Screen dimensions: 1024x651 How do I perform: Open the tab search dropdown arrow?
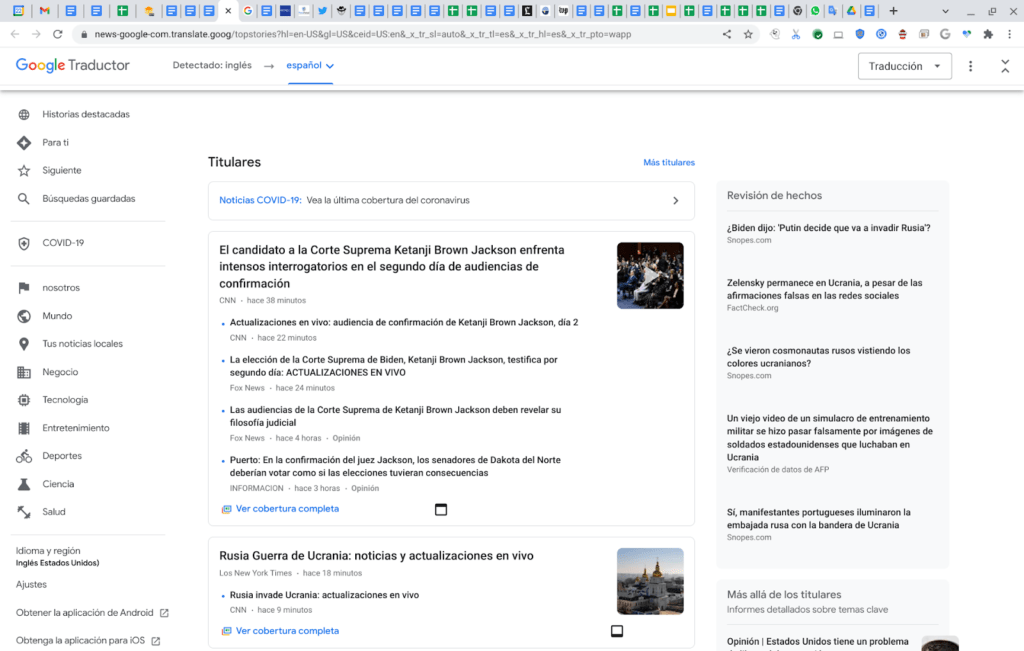(x=945, y=11)
